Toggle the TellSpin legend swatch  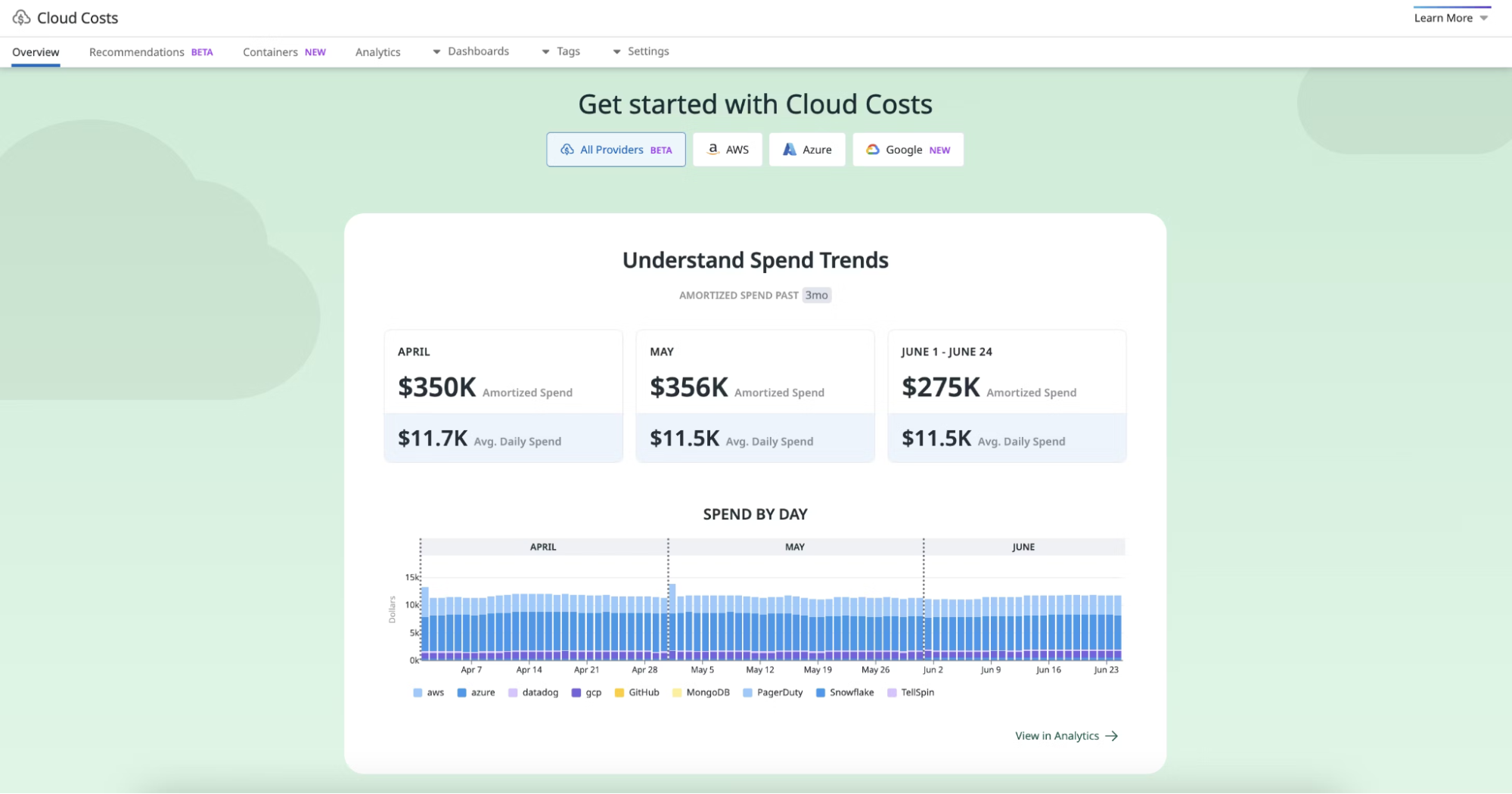coord(892,693)
